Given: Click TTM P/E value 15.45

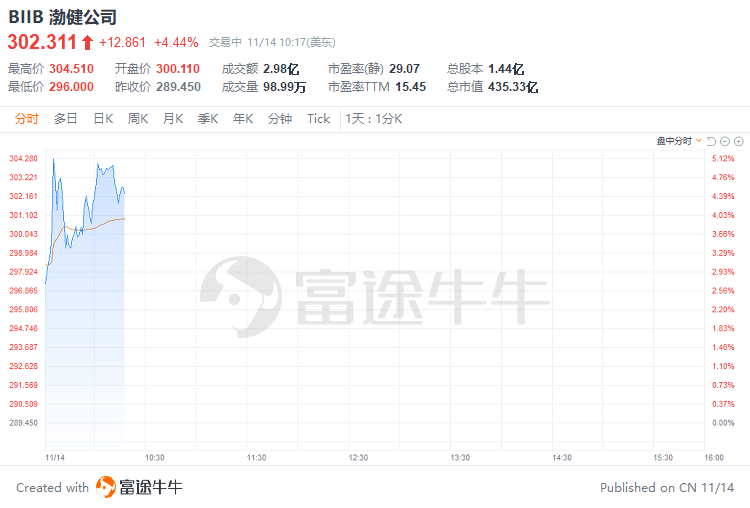Looking at the screenshot, I should tap(410, 87).
